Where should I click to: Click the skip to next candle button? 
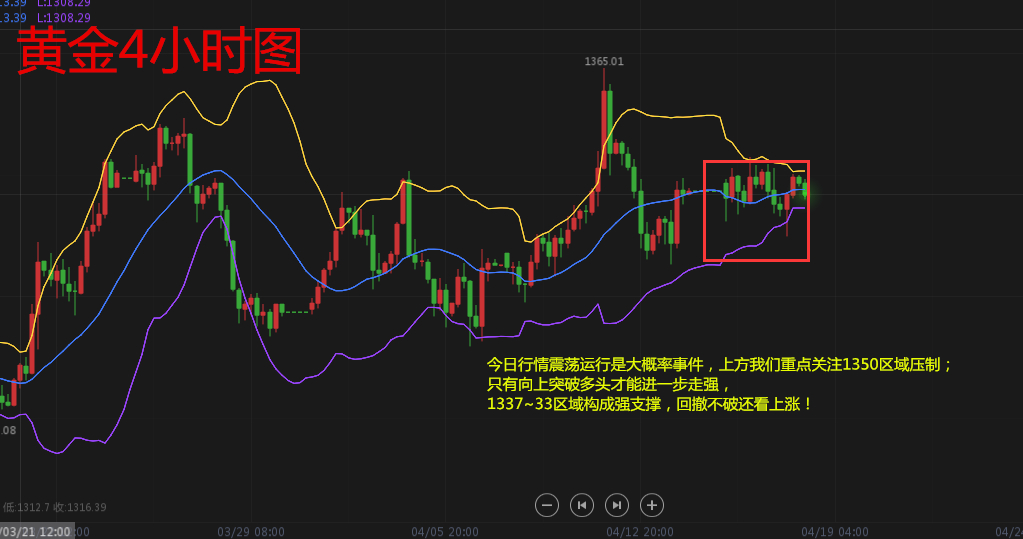[617, 505]
